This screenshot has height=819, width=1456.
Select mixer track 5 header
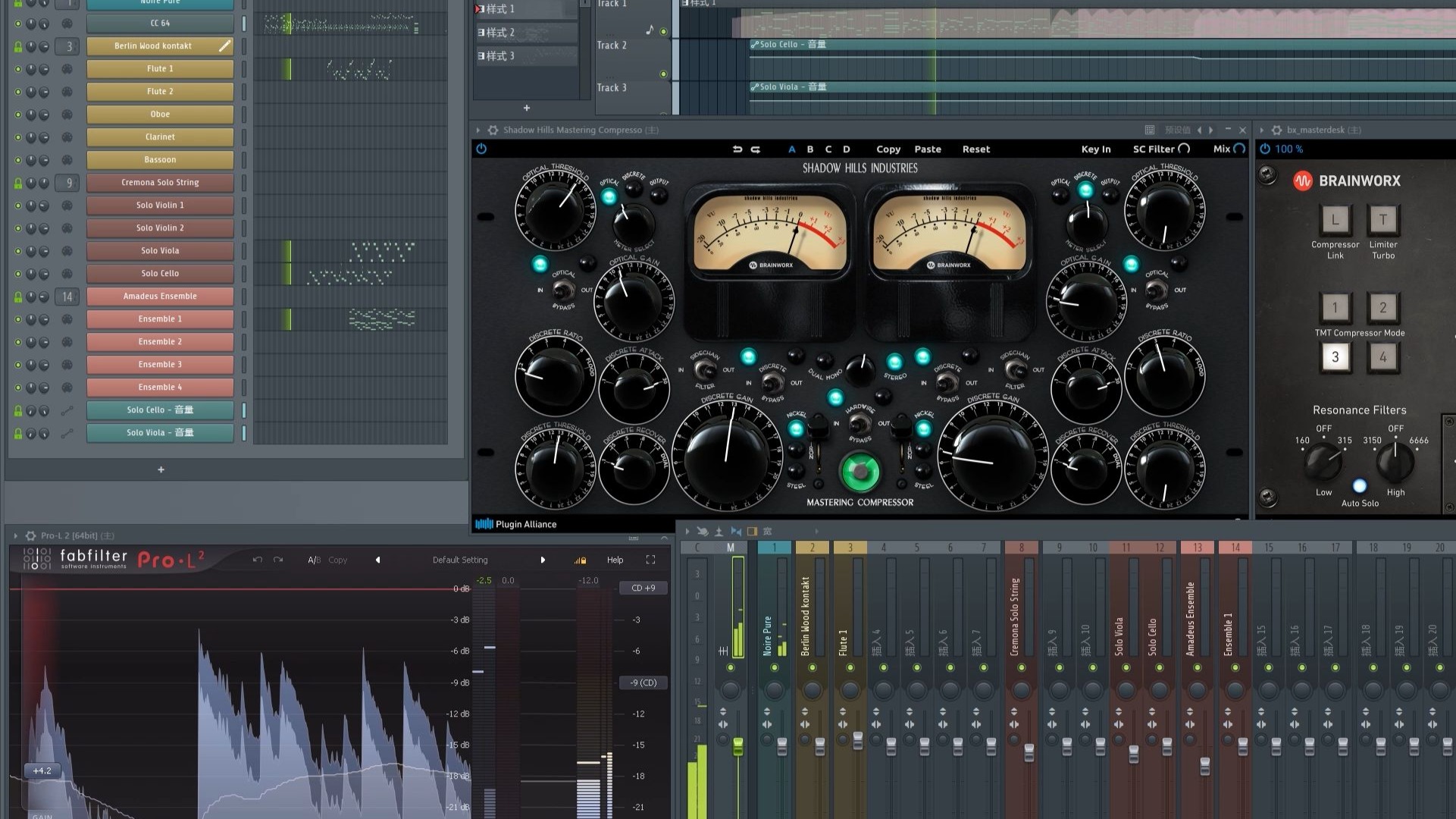click(x=916, y=548)
